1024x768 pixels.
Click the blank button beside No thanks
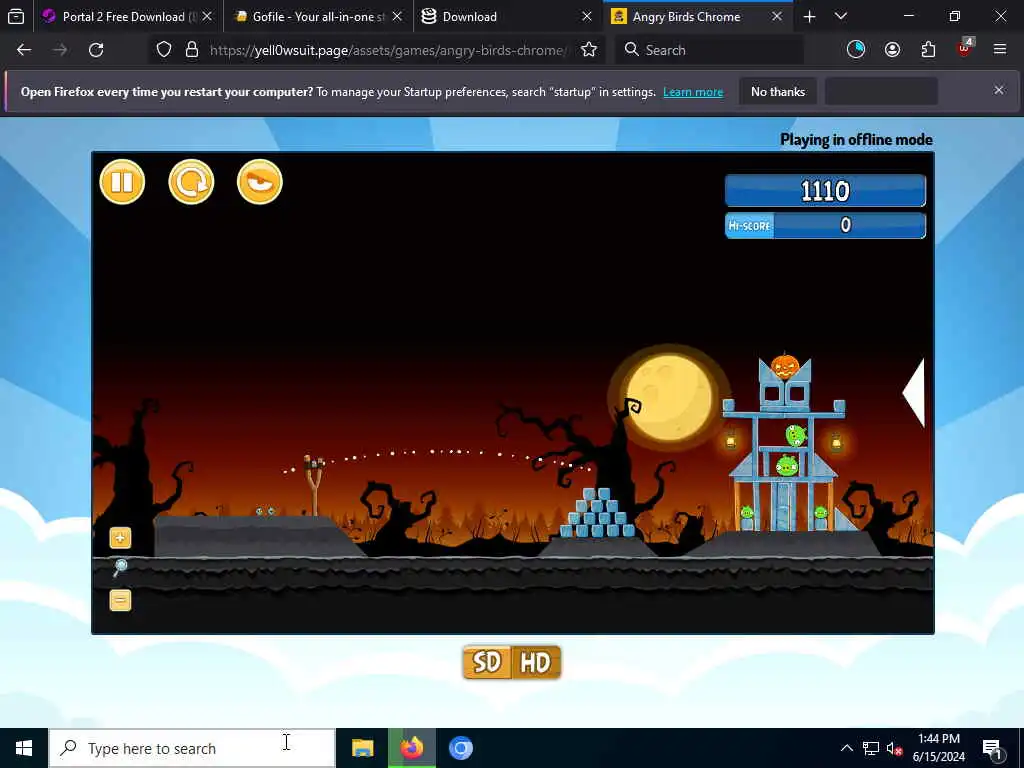882,91
